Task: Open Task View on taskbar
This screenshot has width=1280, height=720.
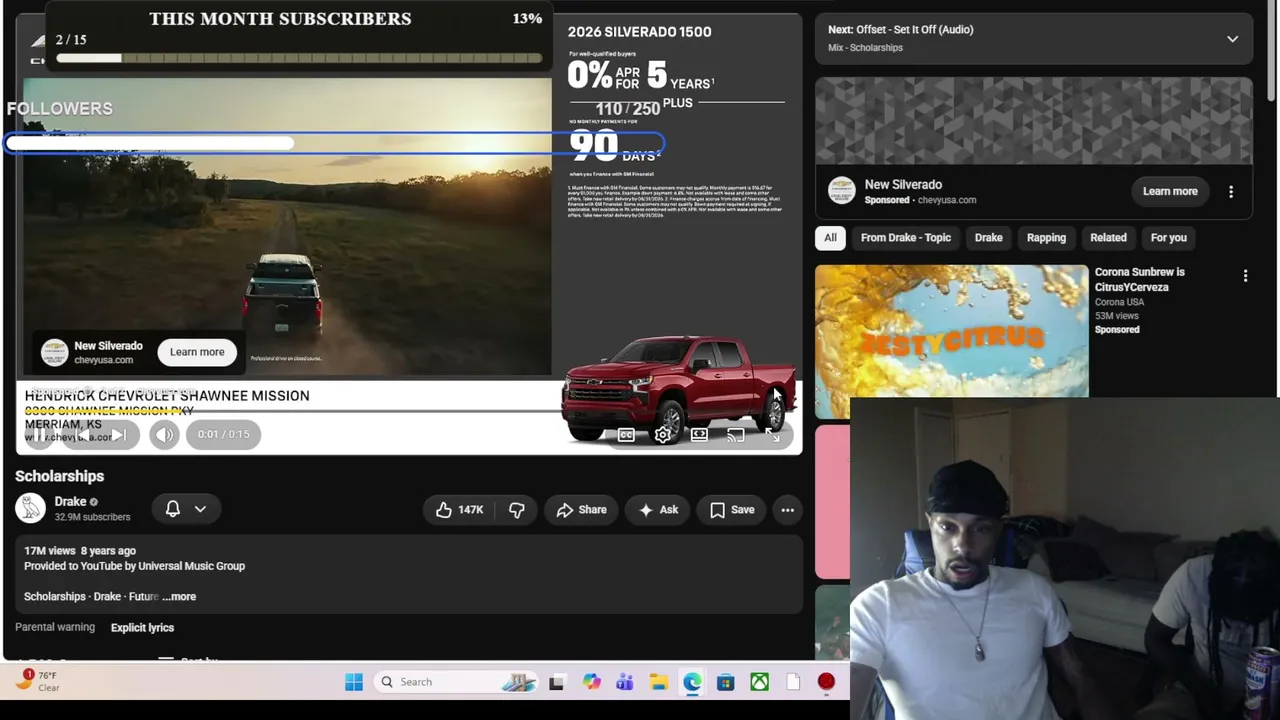Action: coord(557,682)
